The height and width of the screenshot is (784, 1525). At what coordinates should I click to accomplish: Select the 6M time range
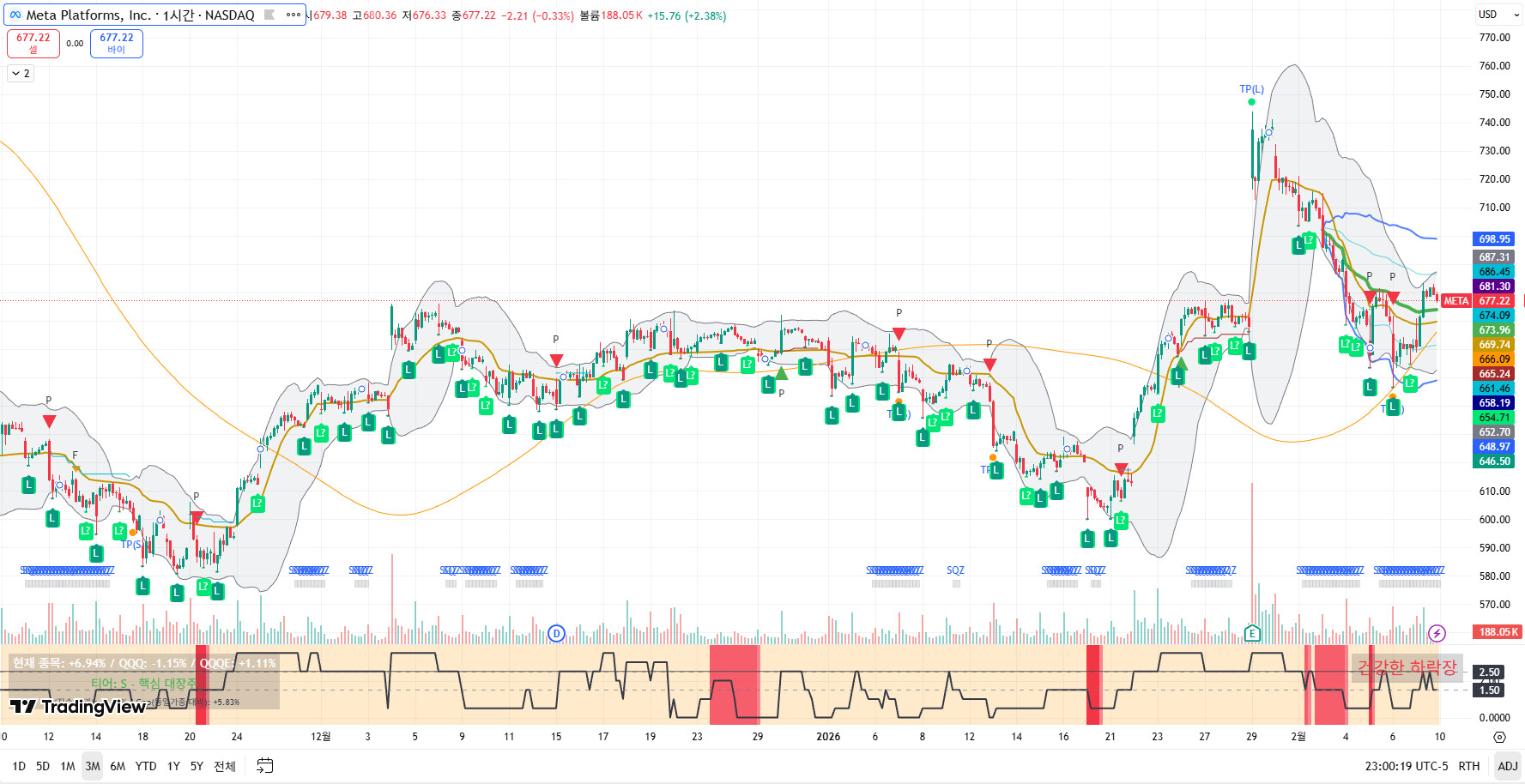point(118,766)
